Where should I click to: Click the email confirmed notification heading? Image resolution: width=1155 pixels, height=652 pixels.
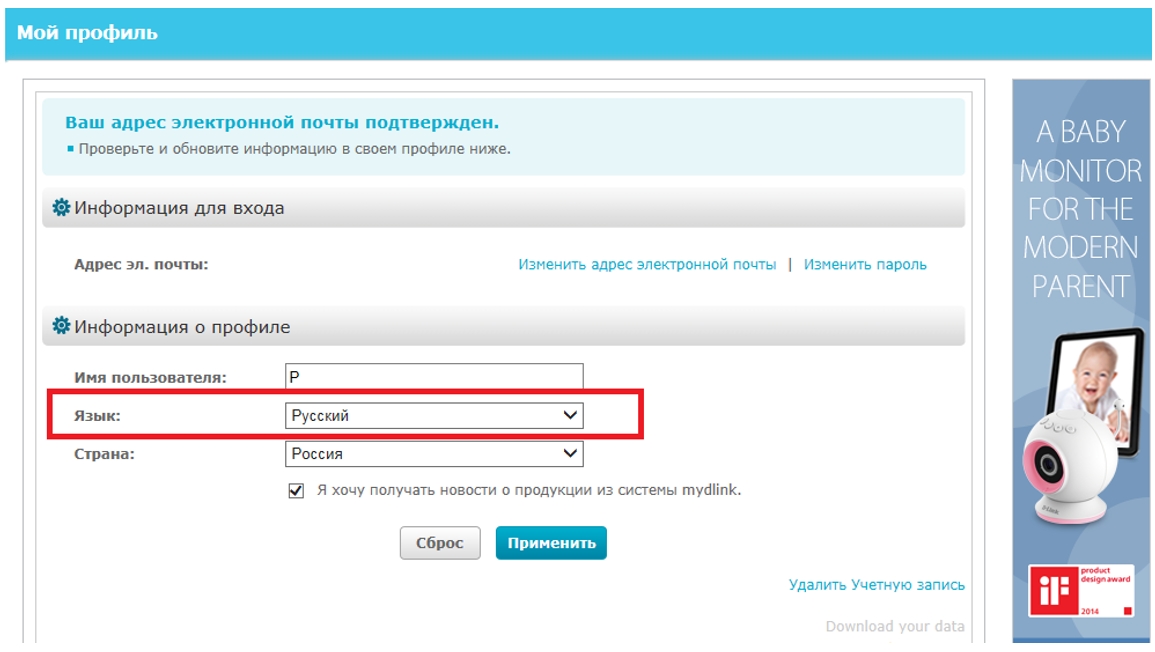coord(282,123)
